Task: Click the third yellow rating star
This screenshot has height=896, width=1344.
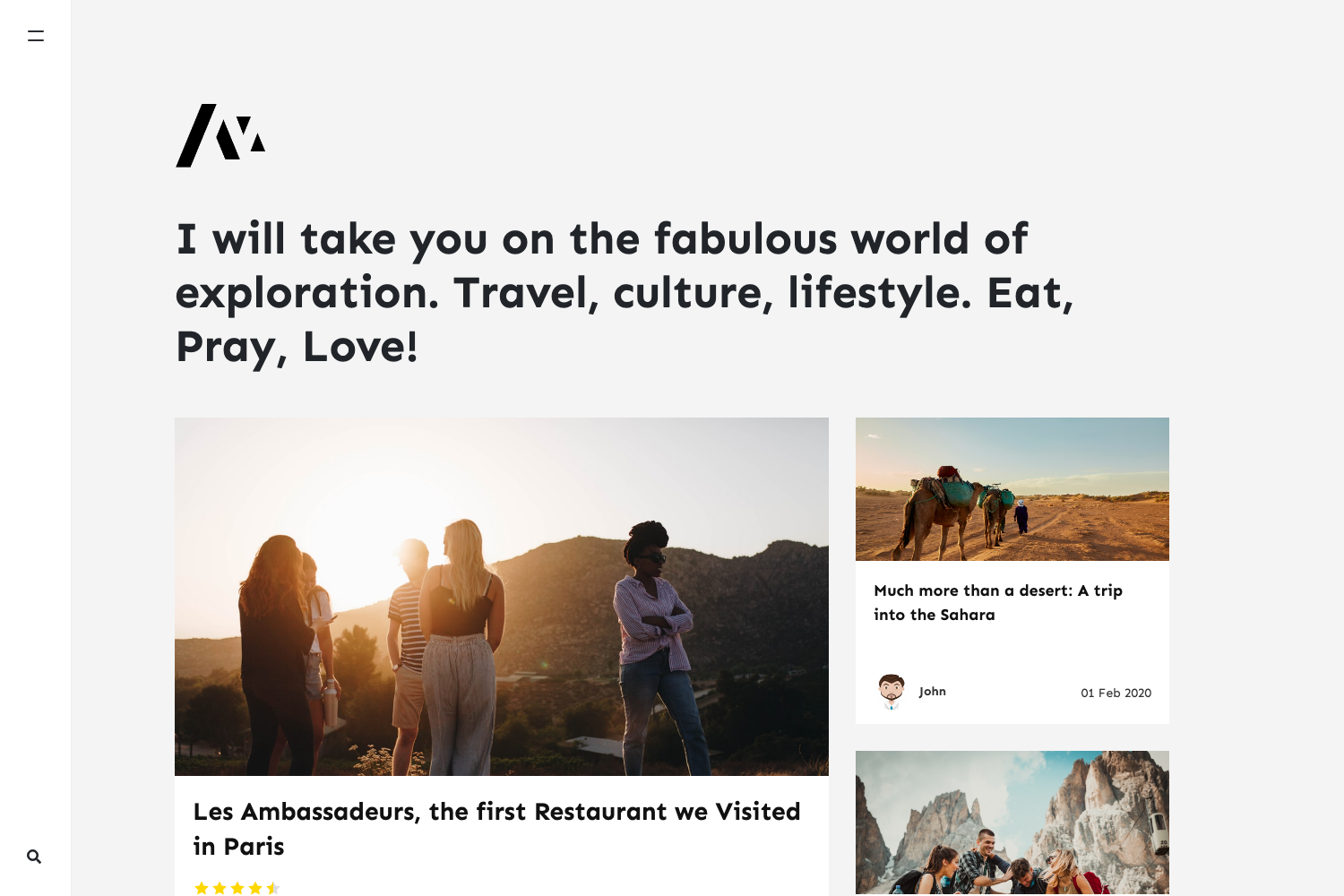Action: 237,888
